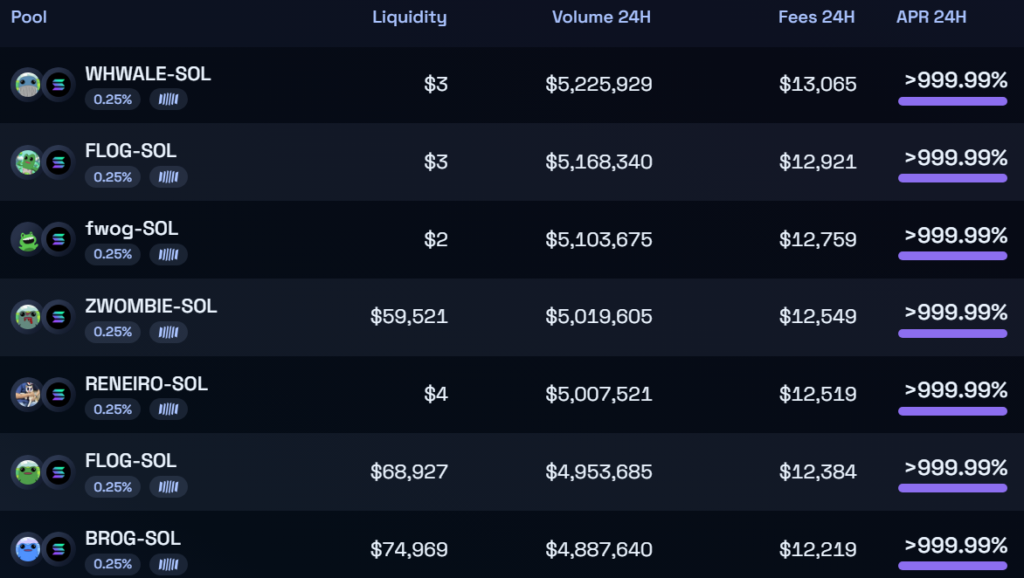Click the Pool column header
1024x578 pixels.
coord(29,17)
